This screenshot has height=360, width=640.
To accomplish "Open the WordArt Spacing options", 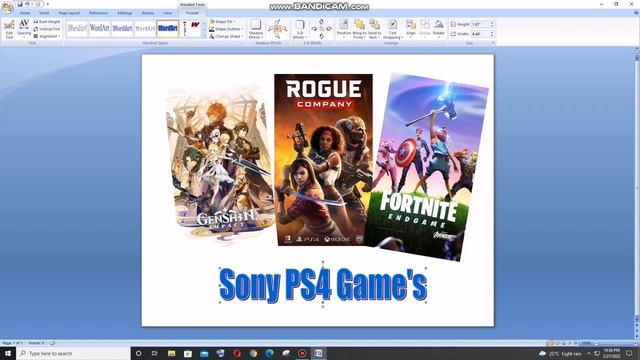I will point(24,29).
